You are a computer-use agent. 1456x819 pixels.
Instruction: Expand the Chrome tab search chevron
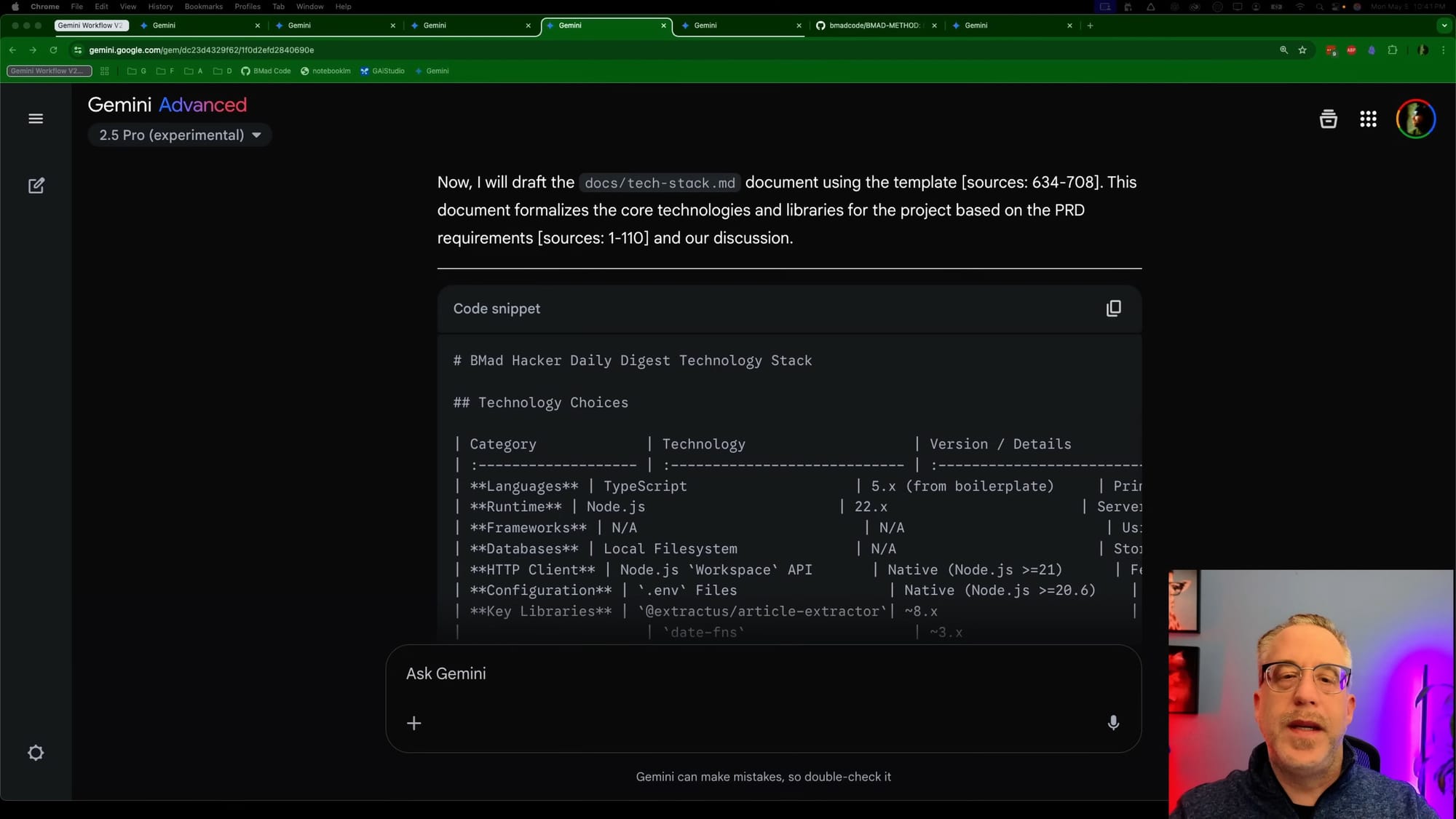tap(1444, 25)
